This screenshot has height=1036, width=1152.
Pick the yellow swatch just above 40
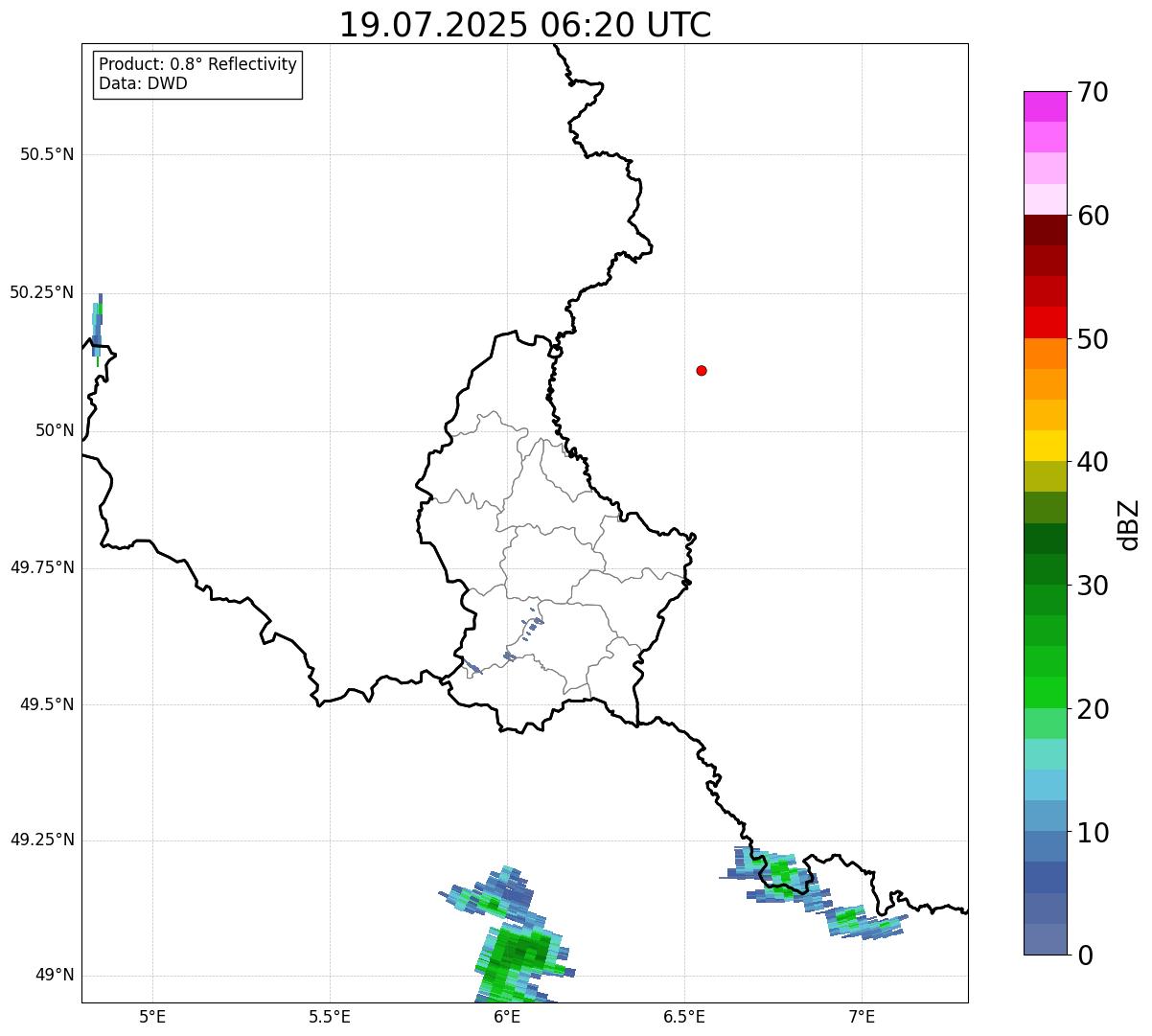point(1045,446)
